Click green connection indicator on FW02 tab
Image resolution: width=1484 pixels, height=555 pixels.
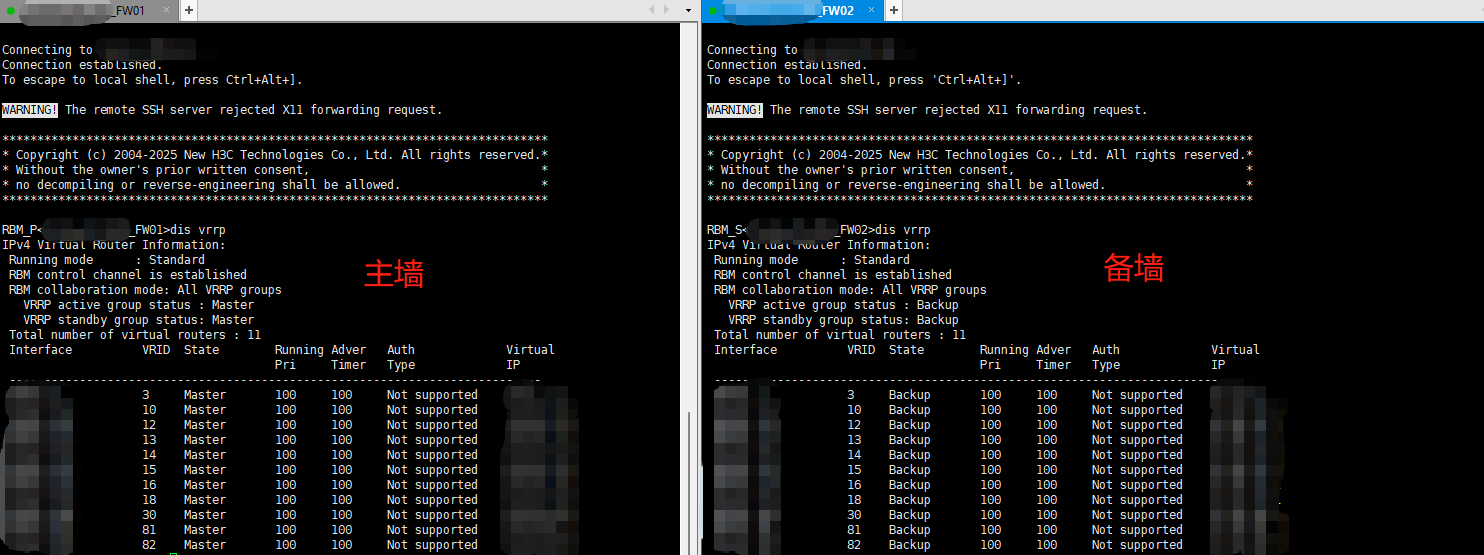(x=712, y=10)
